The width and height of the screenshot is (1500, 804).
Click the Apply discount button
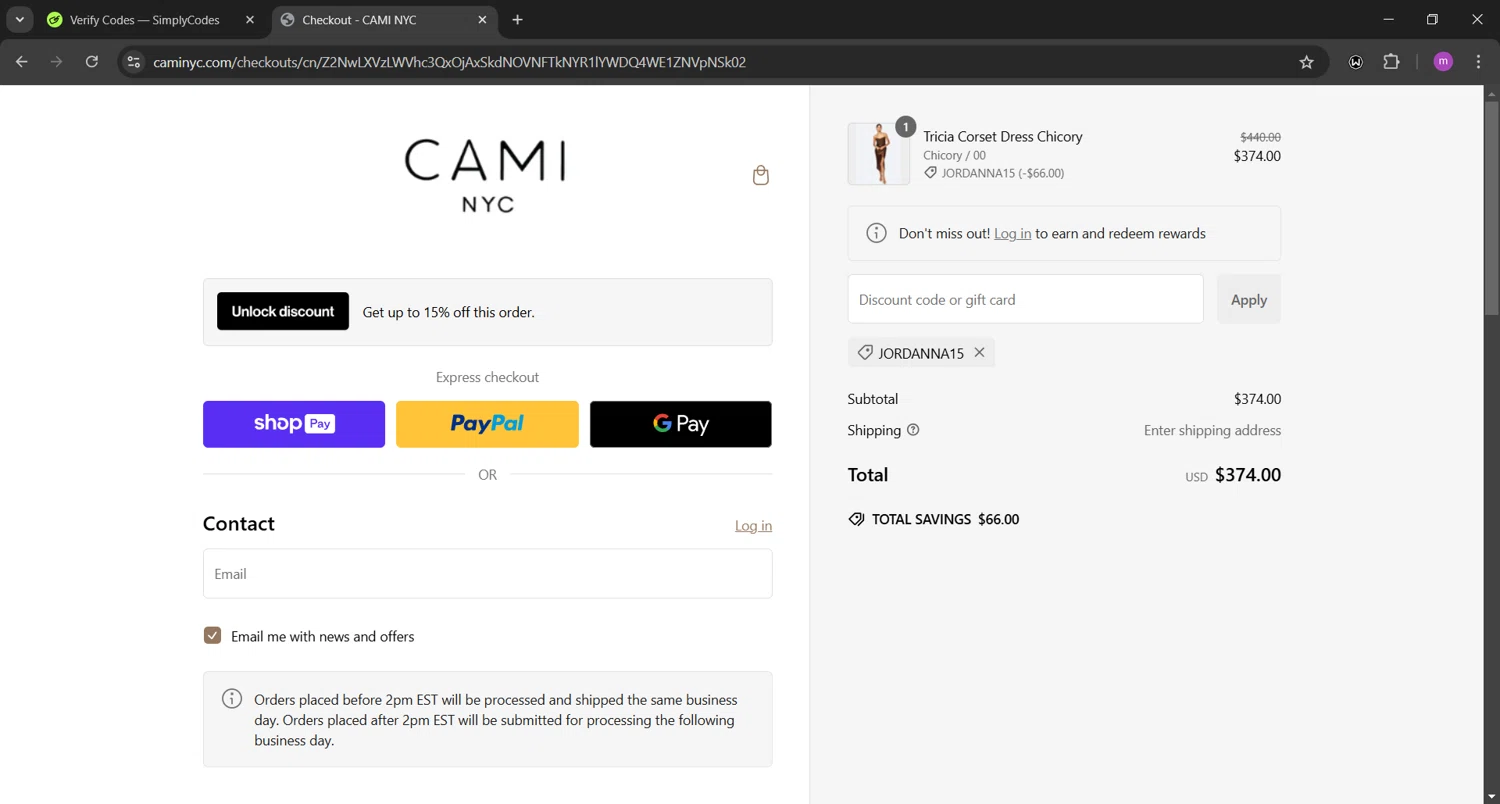click(1249, 299)
